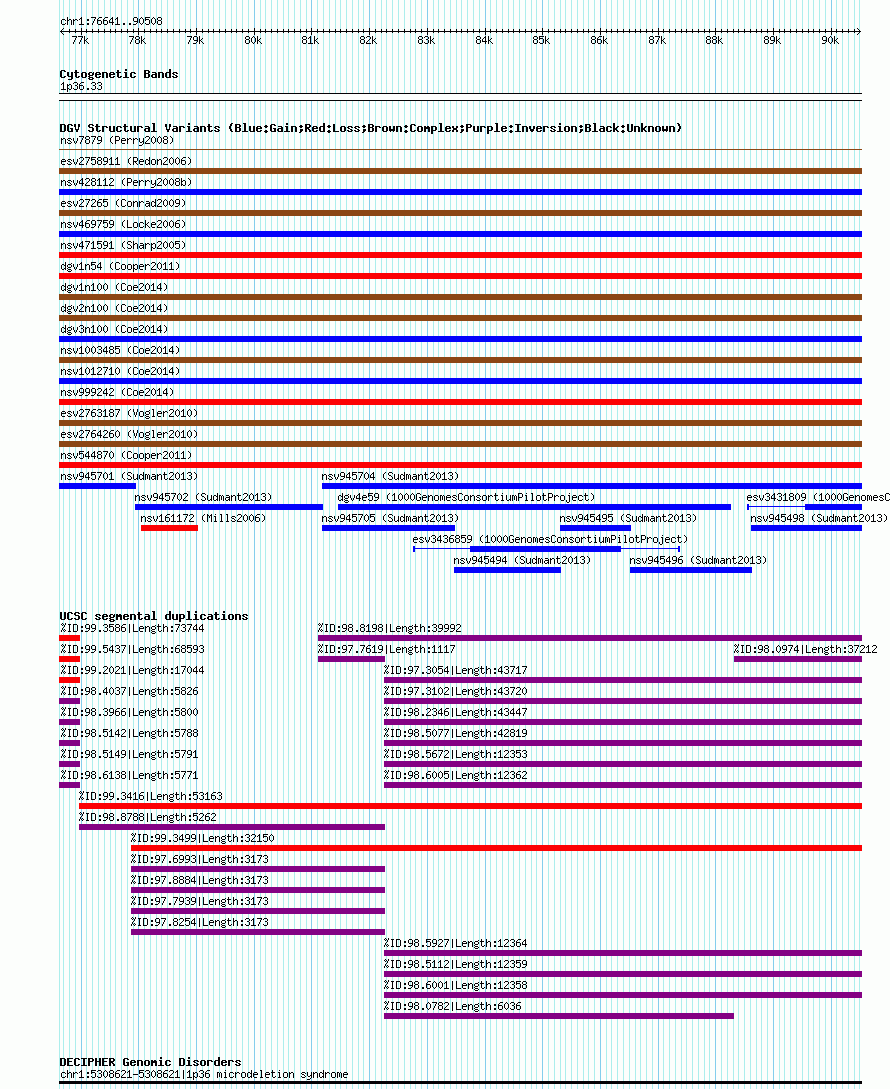
Task: Click duplication %ID:98.5927|Length:12364
Action: (x=456, y=944)
